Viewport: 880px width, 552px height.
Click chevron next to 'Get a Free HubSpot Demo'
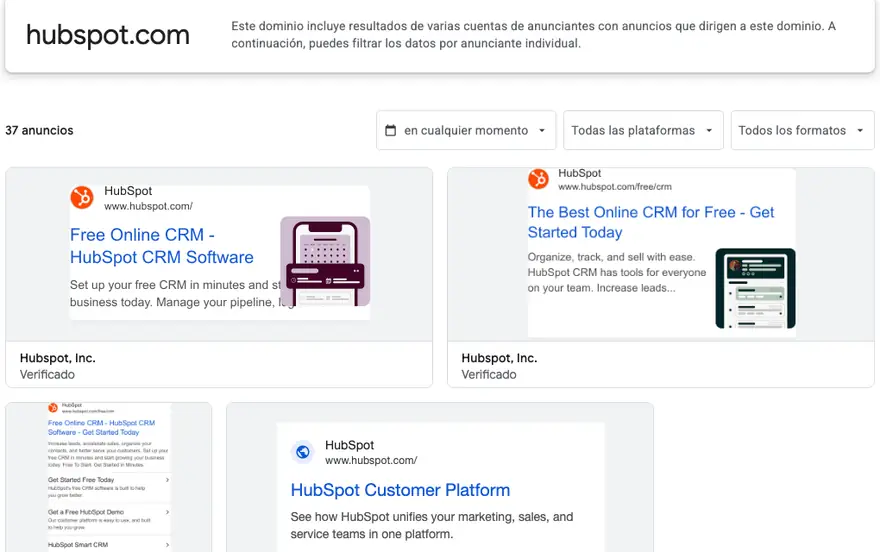[x=167, y=512]
